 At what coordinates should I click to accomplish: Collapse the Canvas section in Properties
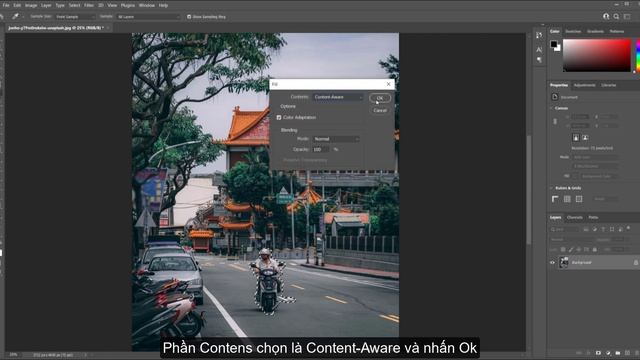[x=551, y=108]
